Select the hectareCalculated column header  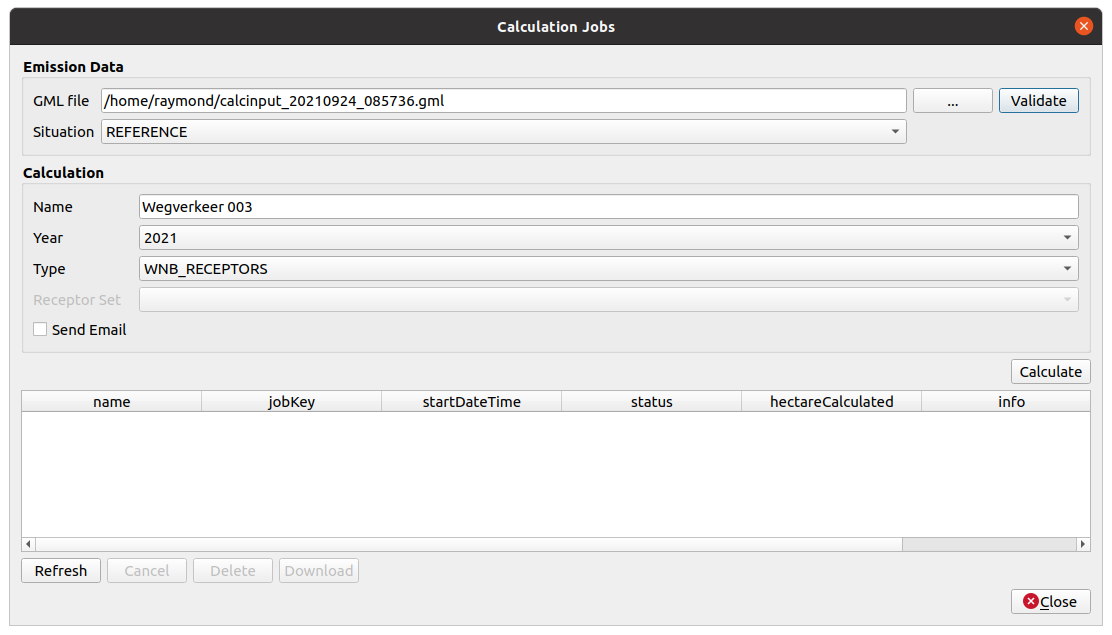pos(831,402)
